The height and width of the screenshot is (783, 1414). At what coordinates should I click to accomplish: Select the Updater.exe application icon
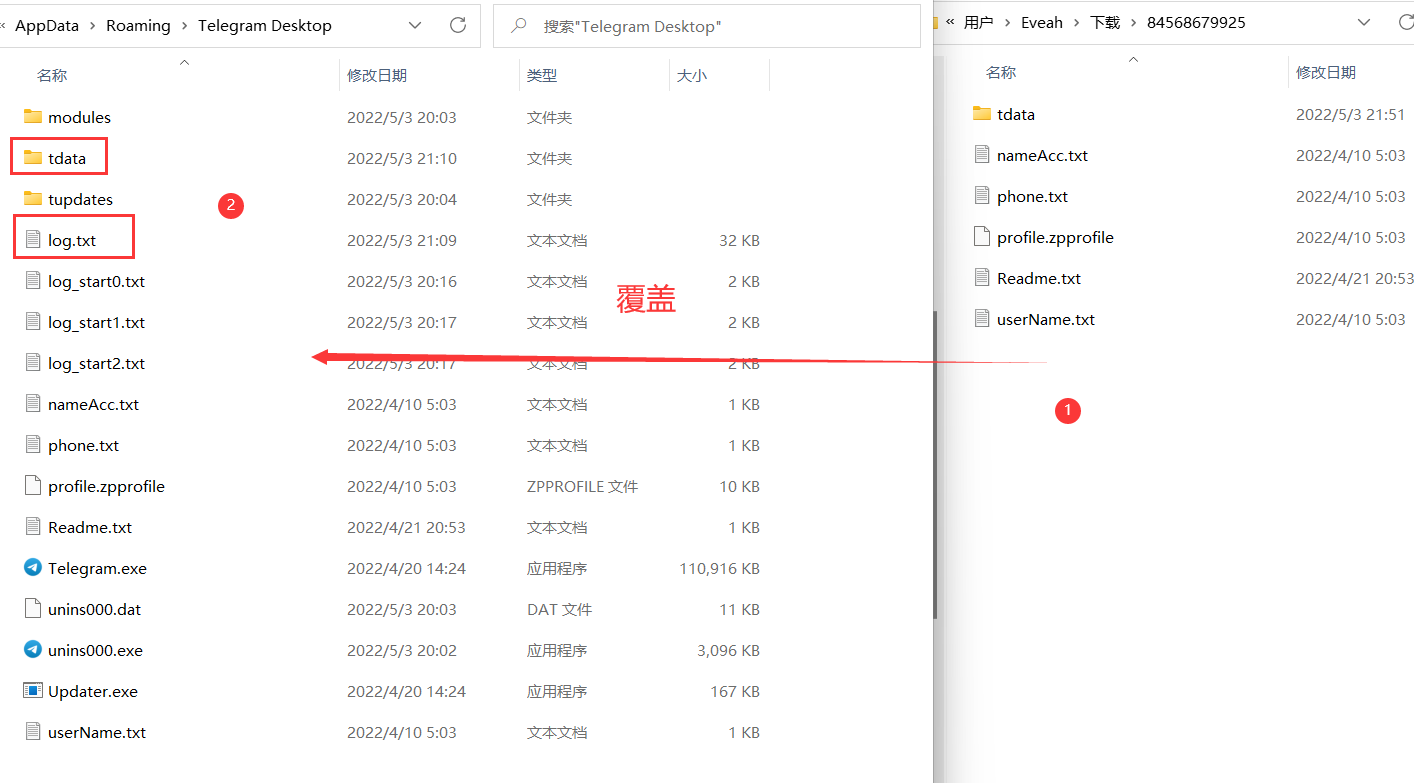[33, 691]
